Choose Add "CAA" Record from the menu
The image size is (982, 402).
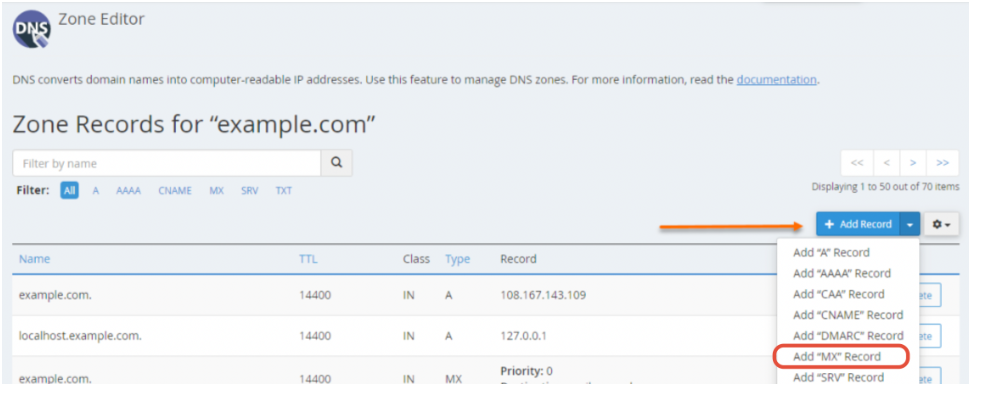click(x=838, y=294)
